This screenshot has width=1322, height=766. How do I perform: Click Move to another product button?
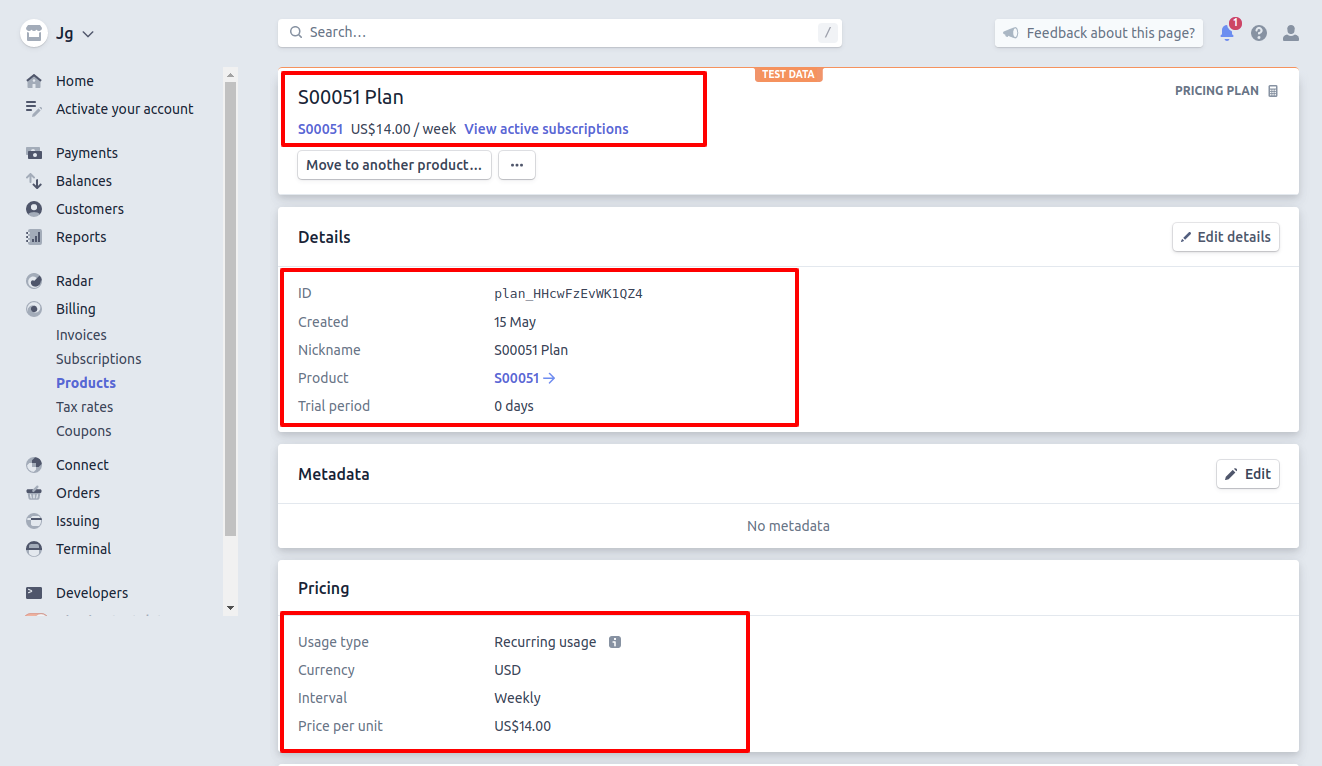[x=394, y=165]
